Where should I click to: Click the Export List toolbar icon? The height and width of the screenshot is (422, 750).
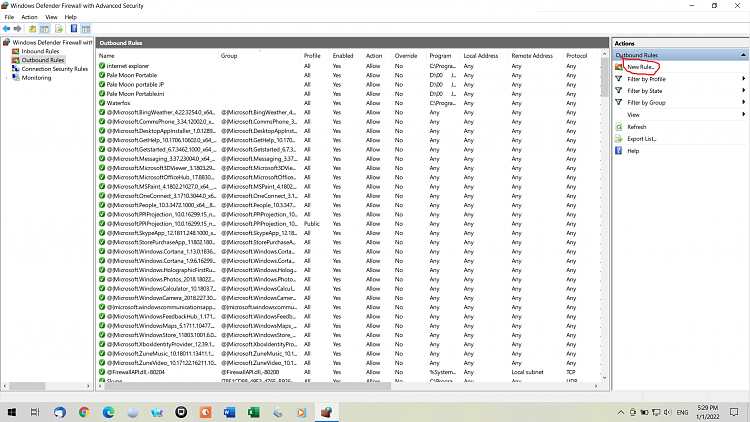[59, 29]
